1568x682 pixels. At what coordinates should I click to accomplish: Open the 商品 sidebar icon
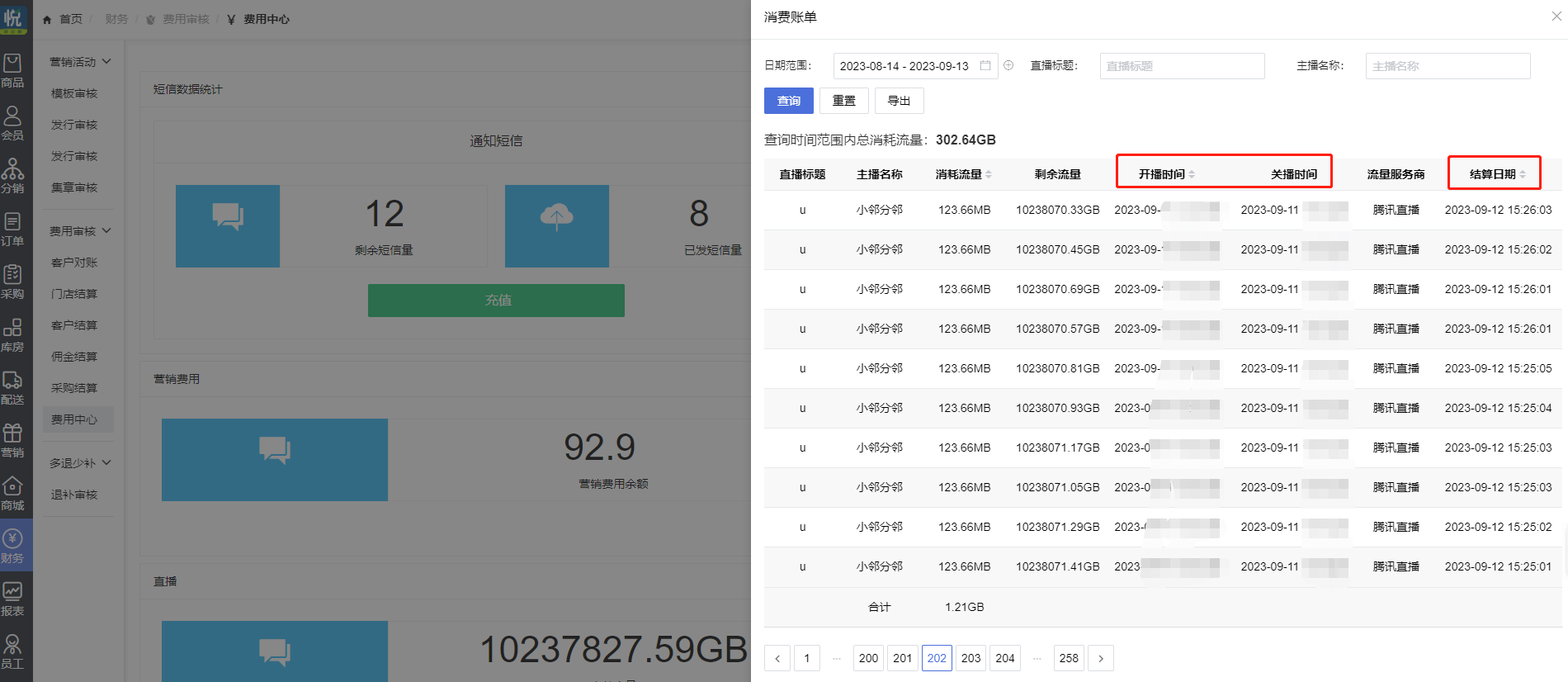click(x=12, y=70)
